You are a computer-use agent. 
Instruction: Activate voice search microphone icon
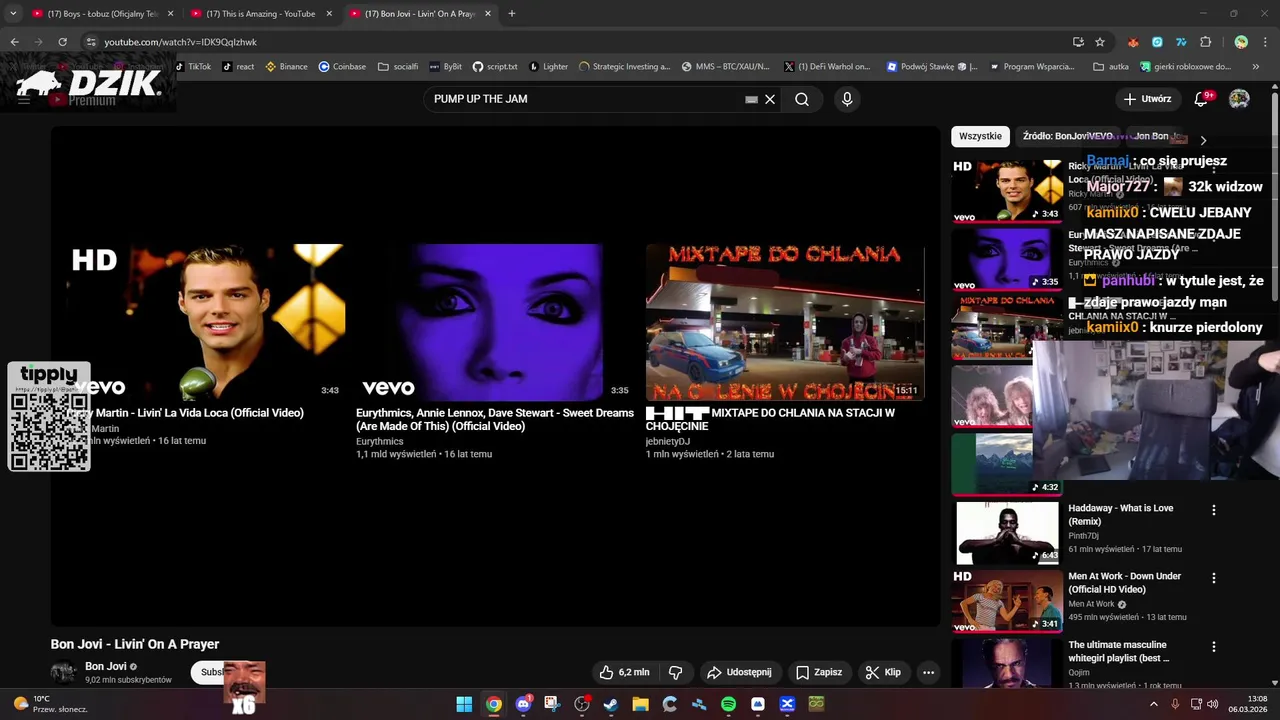point(847,99)
